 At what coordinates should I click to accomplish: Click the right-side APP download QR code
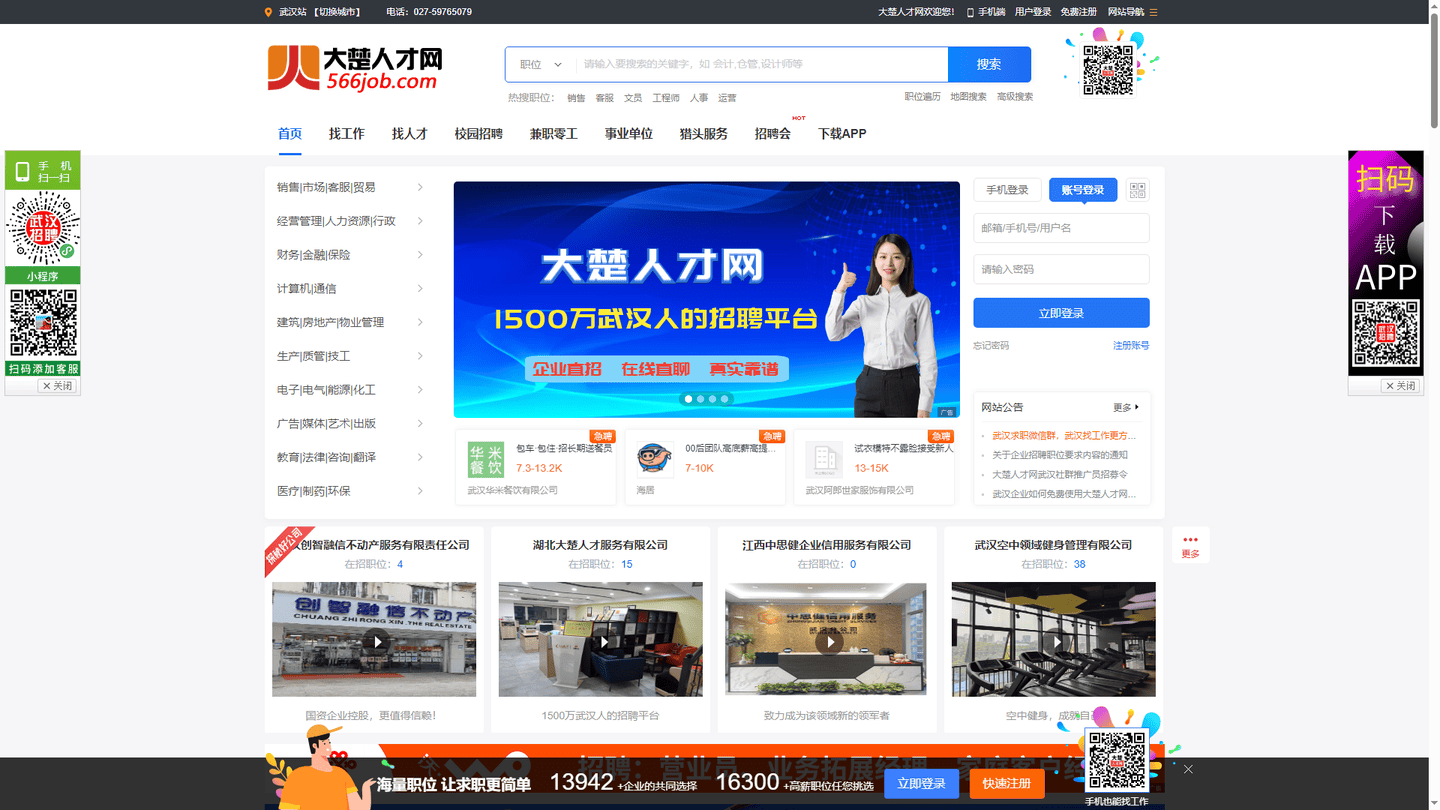[x=1386, y=334]
